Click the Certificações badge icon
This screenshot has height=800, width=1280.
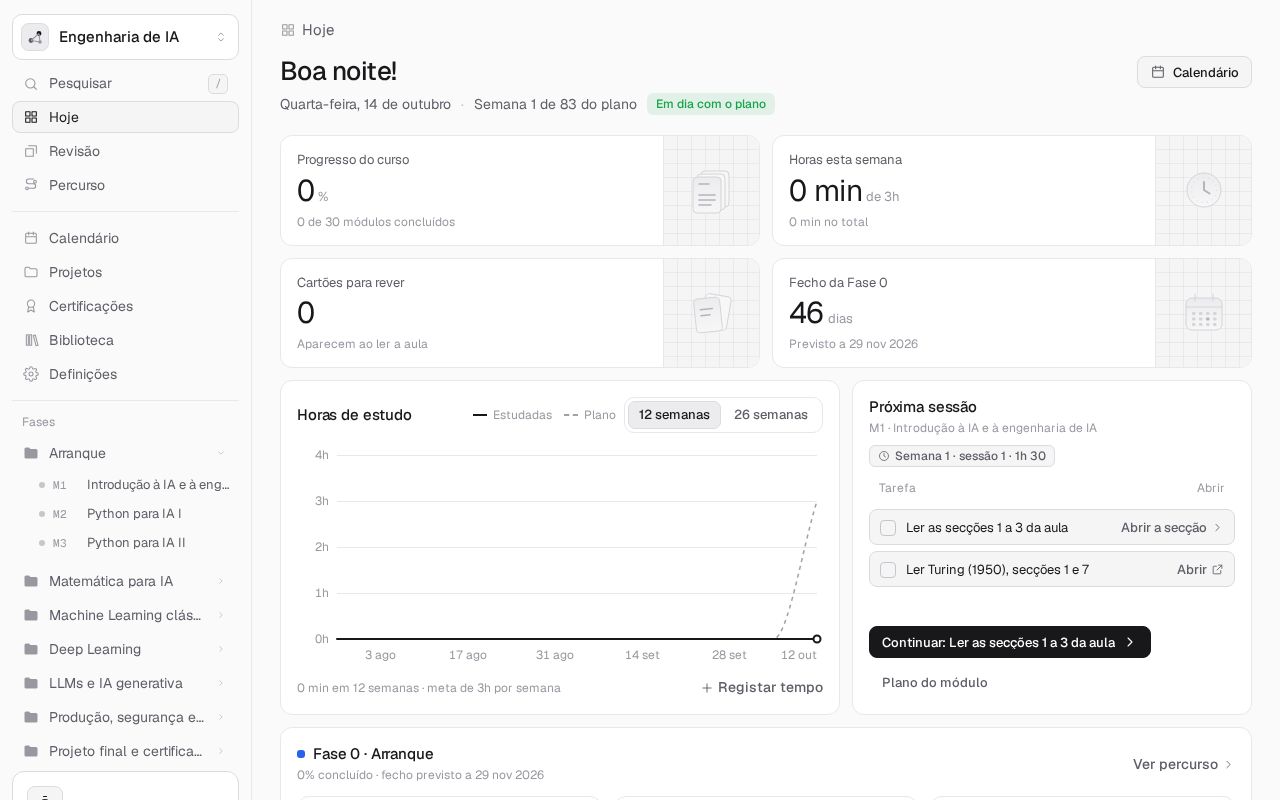coord(31,306)
